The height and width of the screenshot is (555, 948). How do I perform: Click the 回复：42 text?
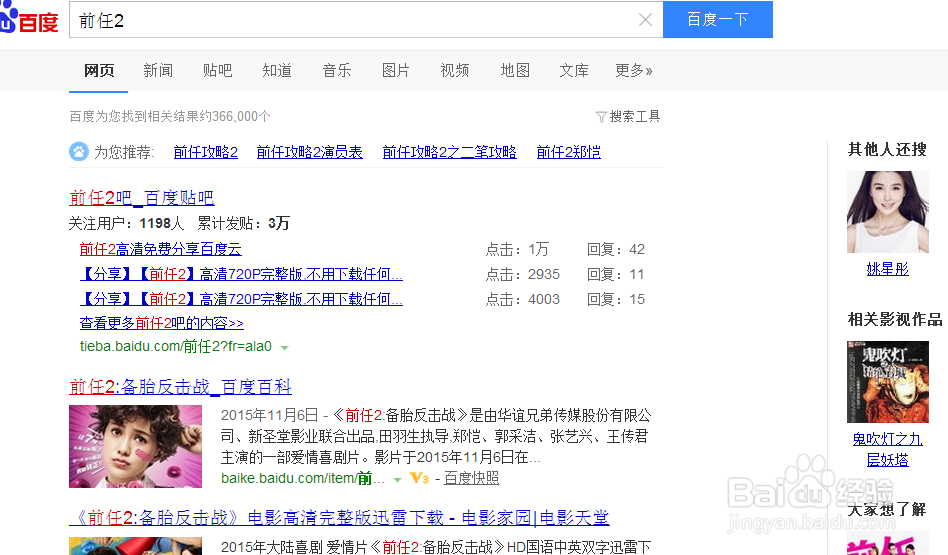(615, 249)
